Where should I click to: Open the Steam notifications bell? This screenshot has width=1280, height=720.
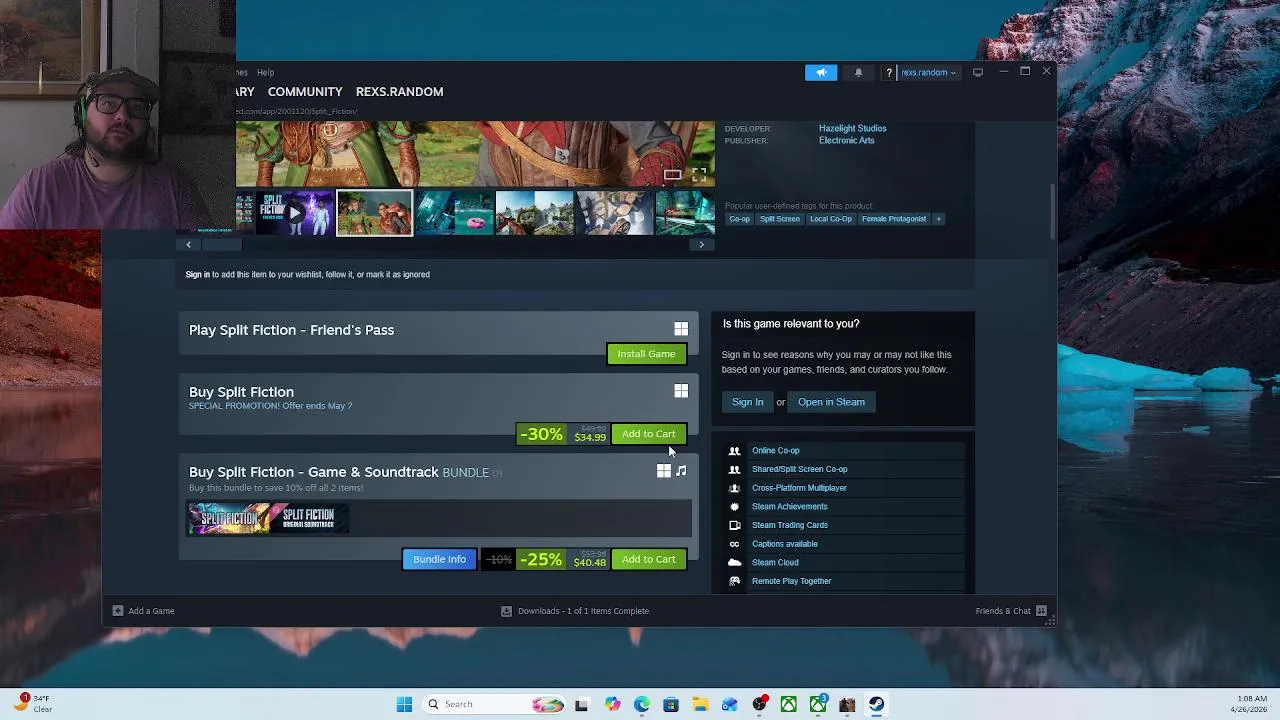tap(858, 72)
